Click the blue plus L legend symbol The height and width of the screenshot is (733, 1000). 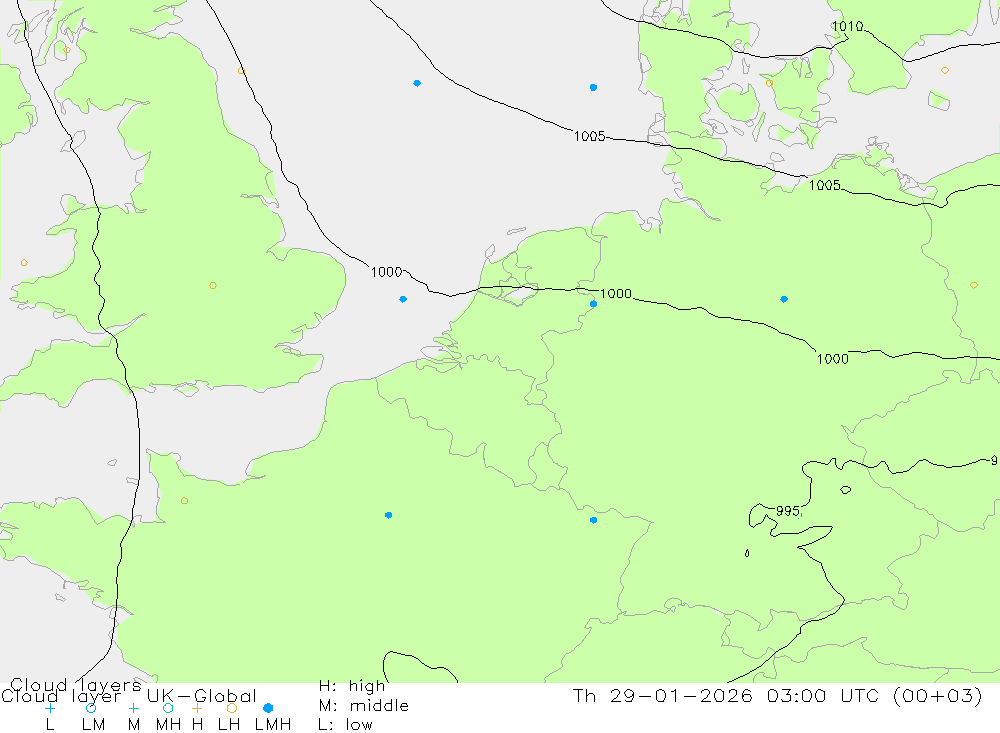[x=50, y=708]
